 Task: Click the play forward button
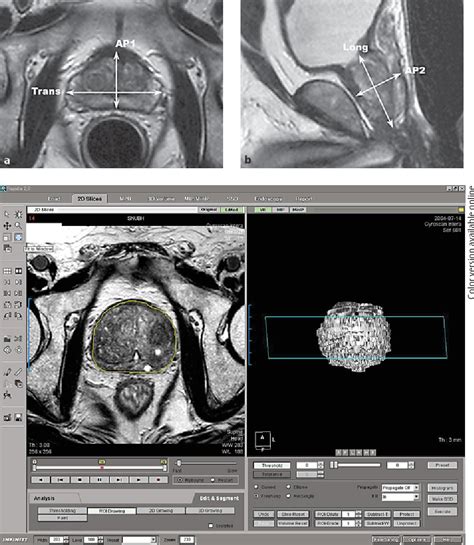click(x=139, y=480)
